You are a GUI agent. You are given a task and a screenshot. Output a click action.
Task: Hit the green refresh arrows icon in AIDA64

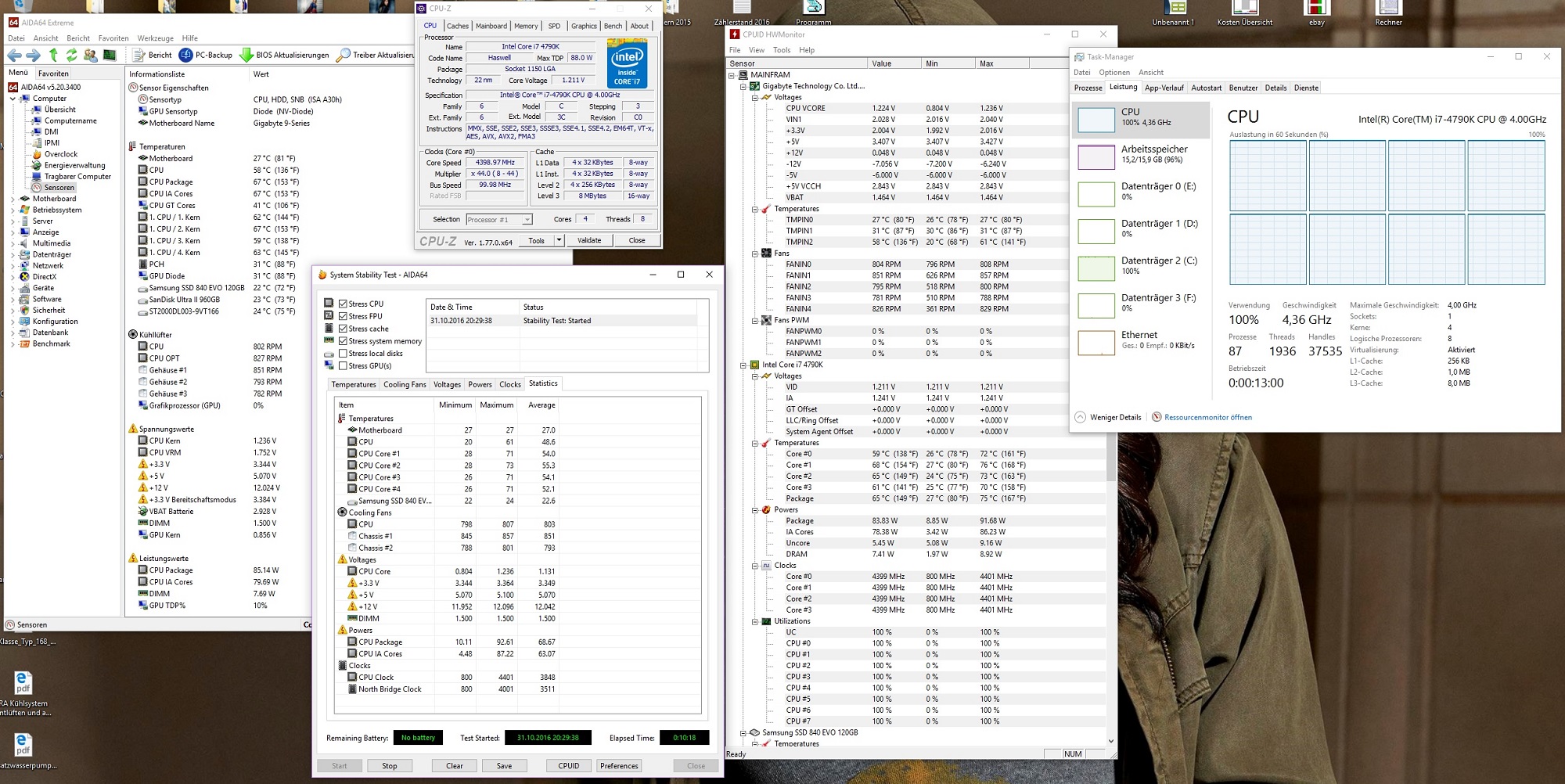click(71, 55)
